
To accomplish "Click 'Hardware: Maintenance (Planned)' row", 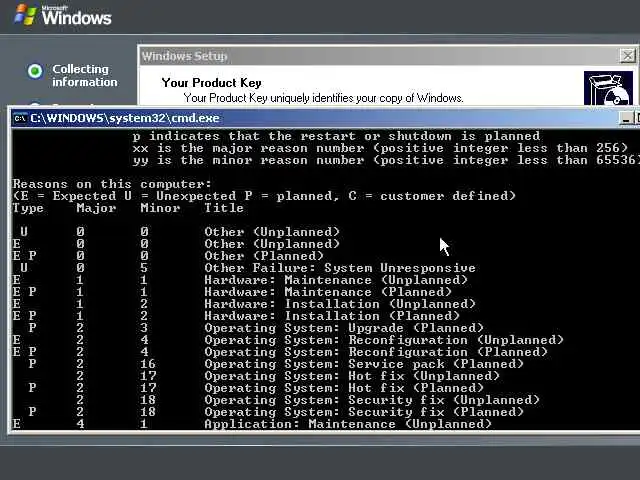I will [x=232, y=292].
